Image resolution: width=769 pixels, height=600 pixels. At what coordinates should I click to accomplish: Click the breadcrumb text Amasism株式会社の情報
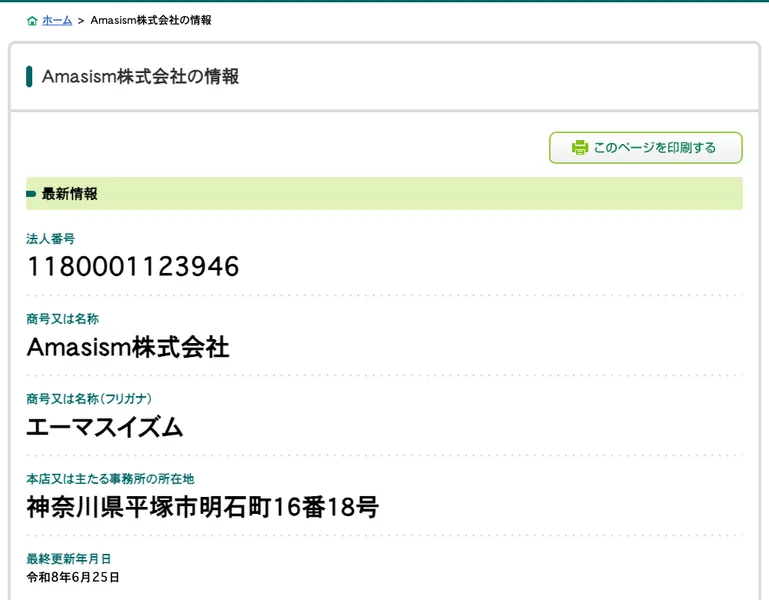tap(151, 20)
